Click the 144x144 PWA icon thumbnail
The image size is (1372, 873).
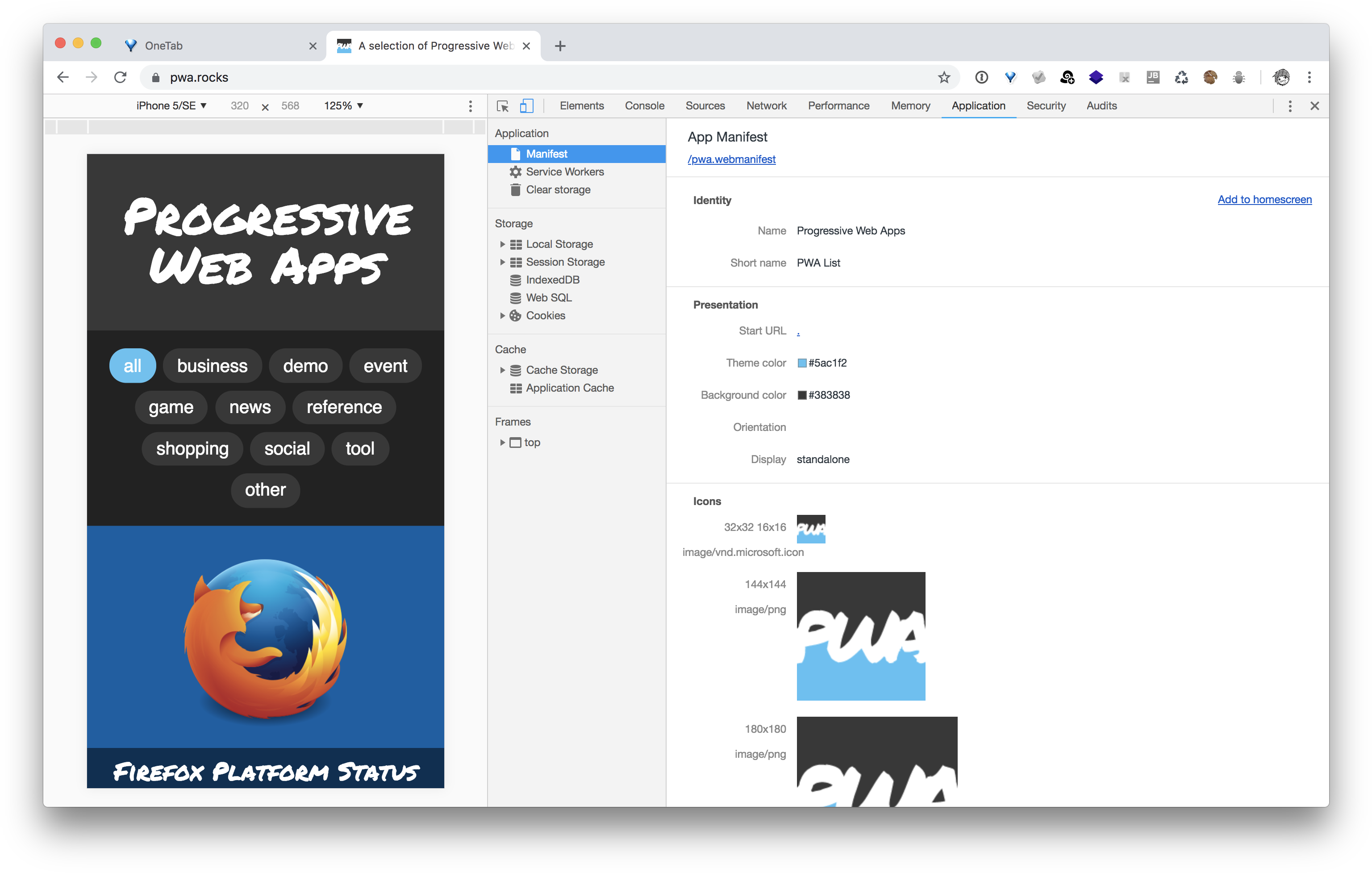click(861, 636)
